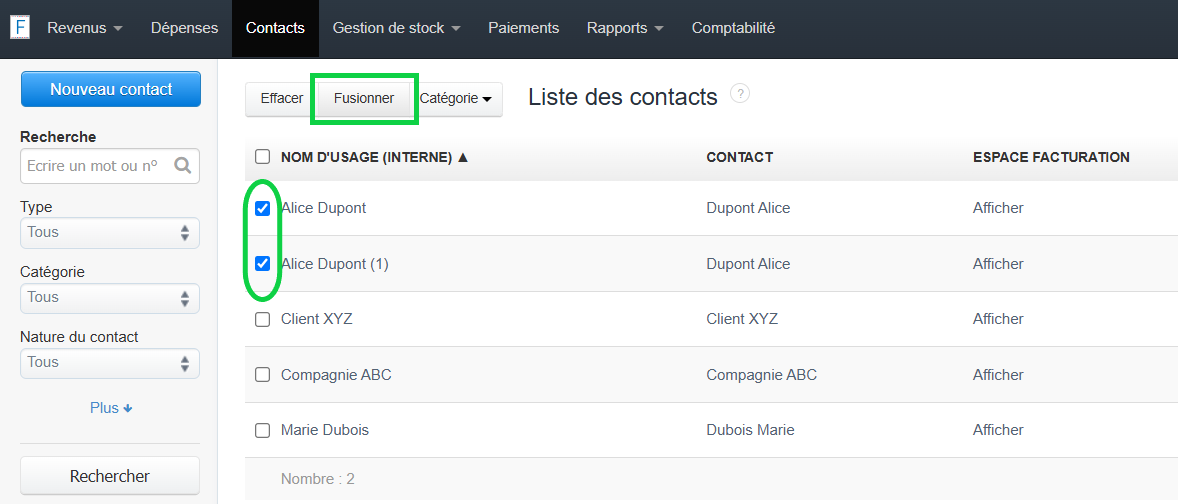Click the CONTACT column header
The image size is (1178, 504).
tap(739, 157)
